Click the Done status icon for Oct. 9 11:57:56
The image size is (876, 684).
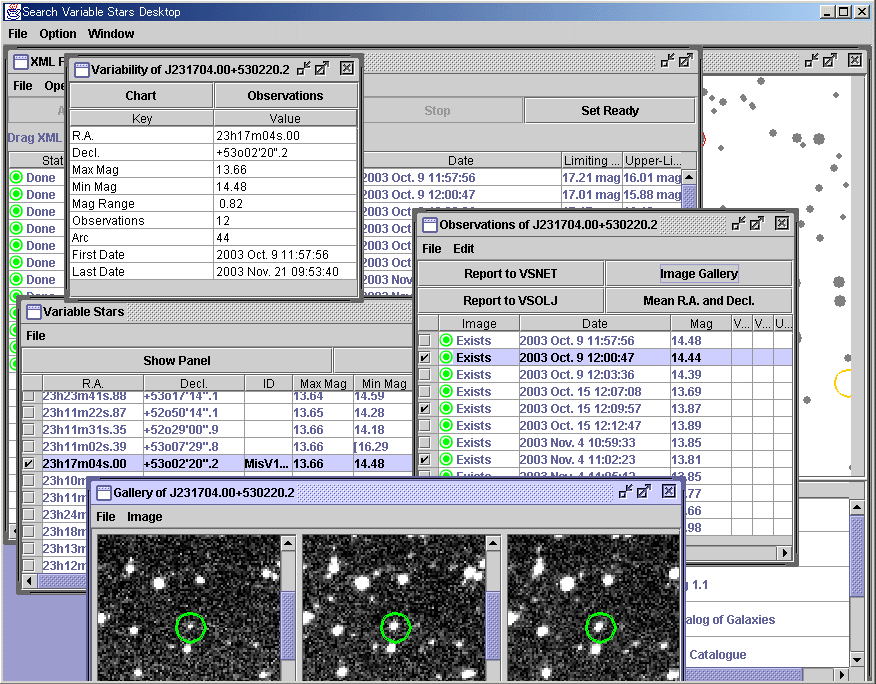(x=16, y=177)
